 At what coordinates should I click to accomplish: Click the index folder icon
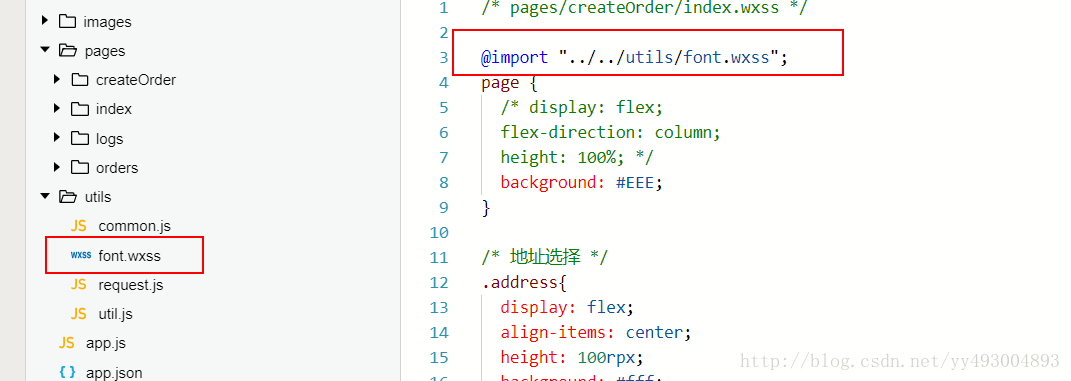(80, 109)
